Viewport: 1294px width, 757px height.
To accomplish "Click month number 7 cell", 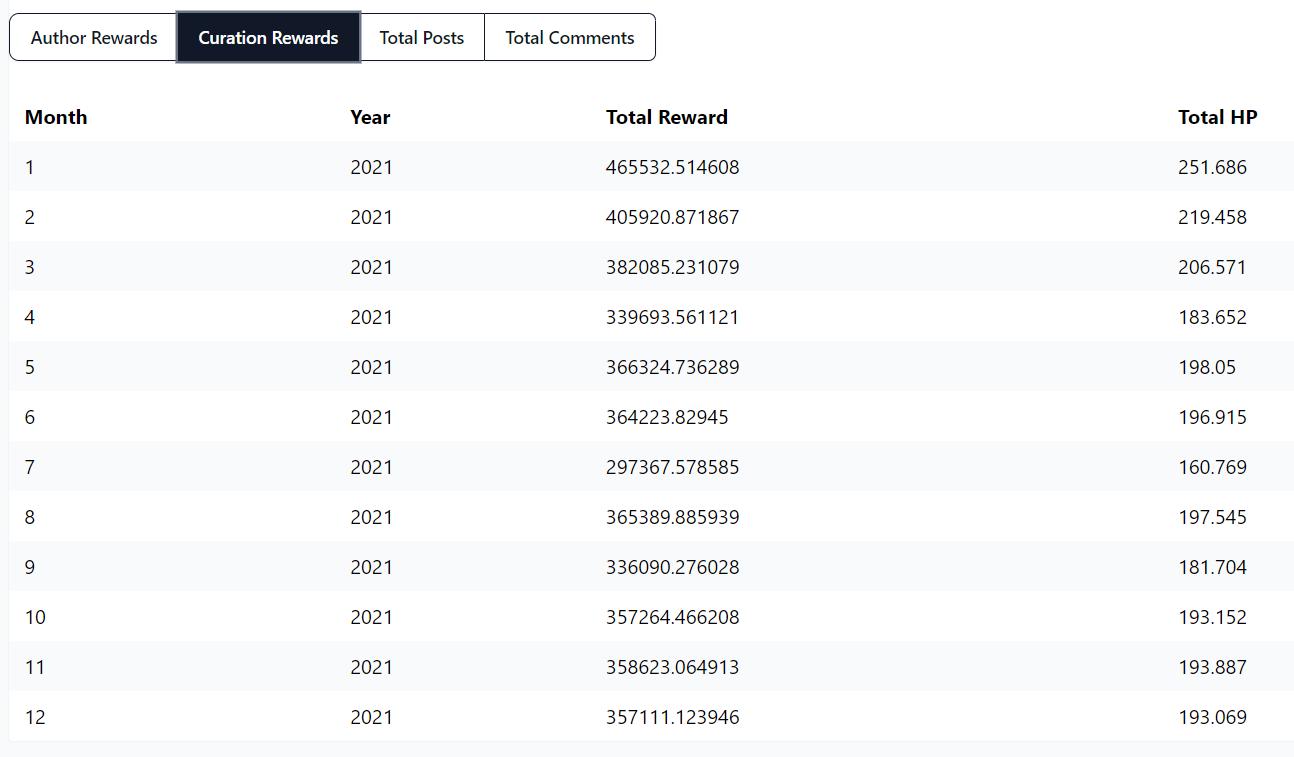I will tap(30, 467).
